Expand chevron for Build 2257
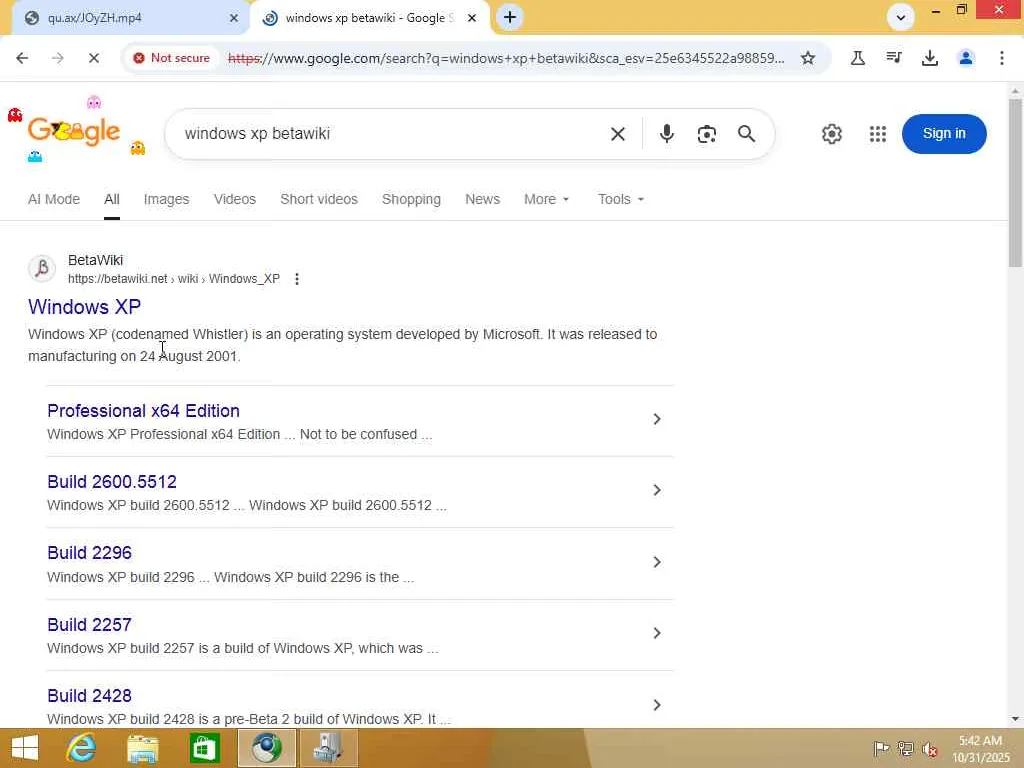Image resolution: width=1024 pixels, height=768 pixels. [x=657, y=633]
